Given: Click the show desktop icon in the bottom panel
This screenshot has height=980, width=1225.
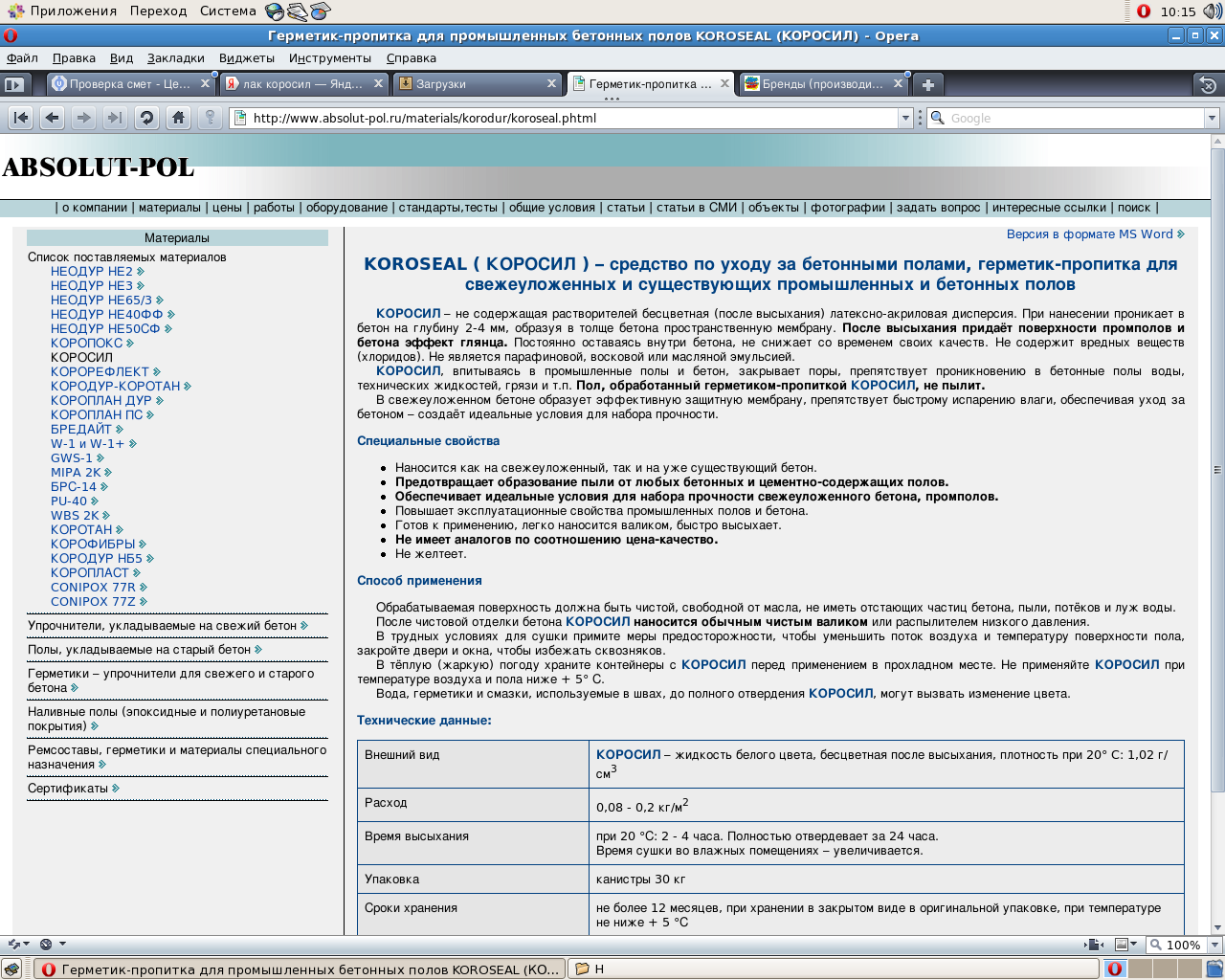Looking at the screenshot, I should (11, 969).
